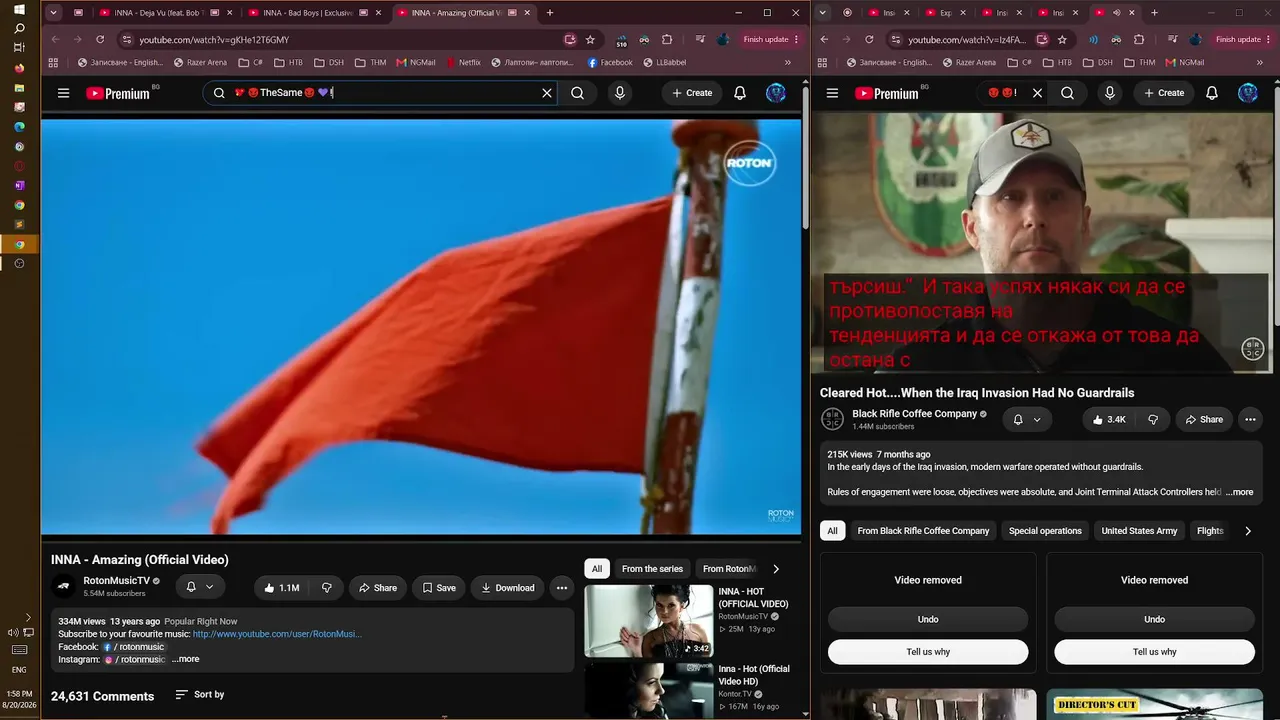Select Special operations chip
Viewport: 1280px width, 720px height.
[x=1045, y=531]
